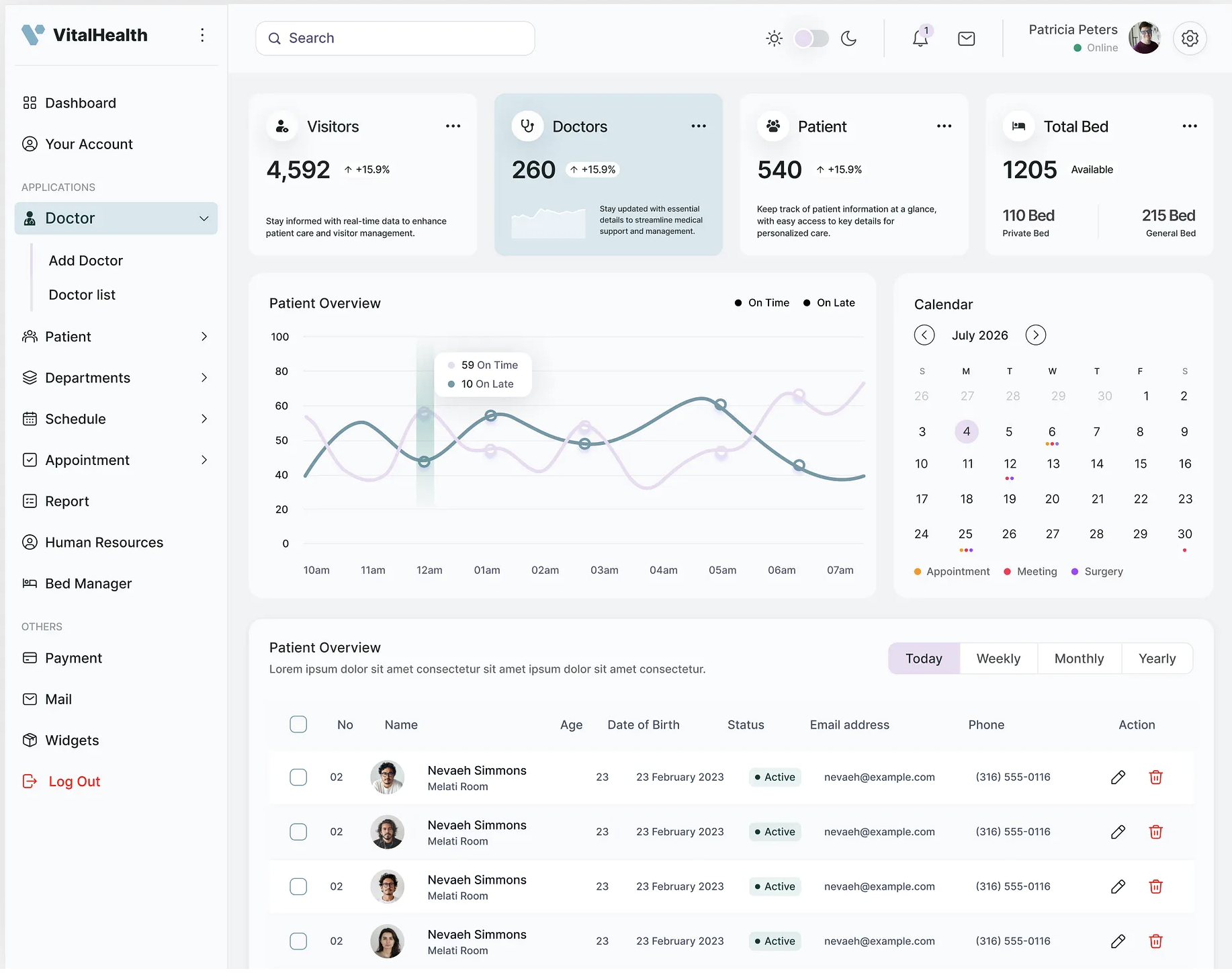This screenshot has width=1232, height=973.
Task: Click the settings gear in the top right
Action: (x=1190, y=38)
